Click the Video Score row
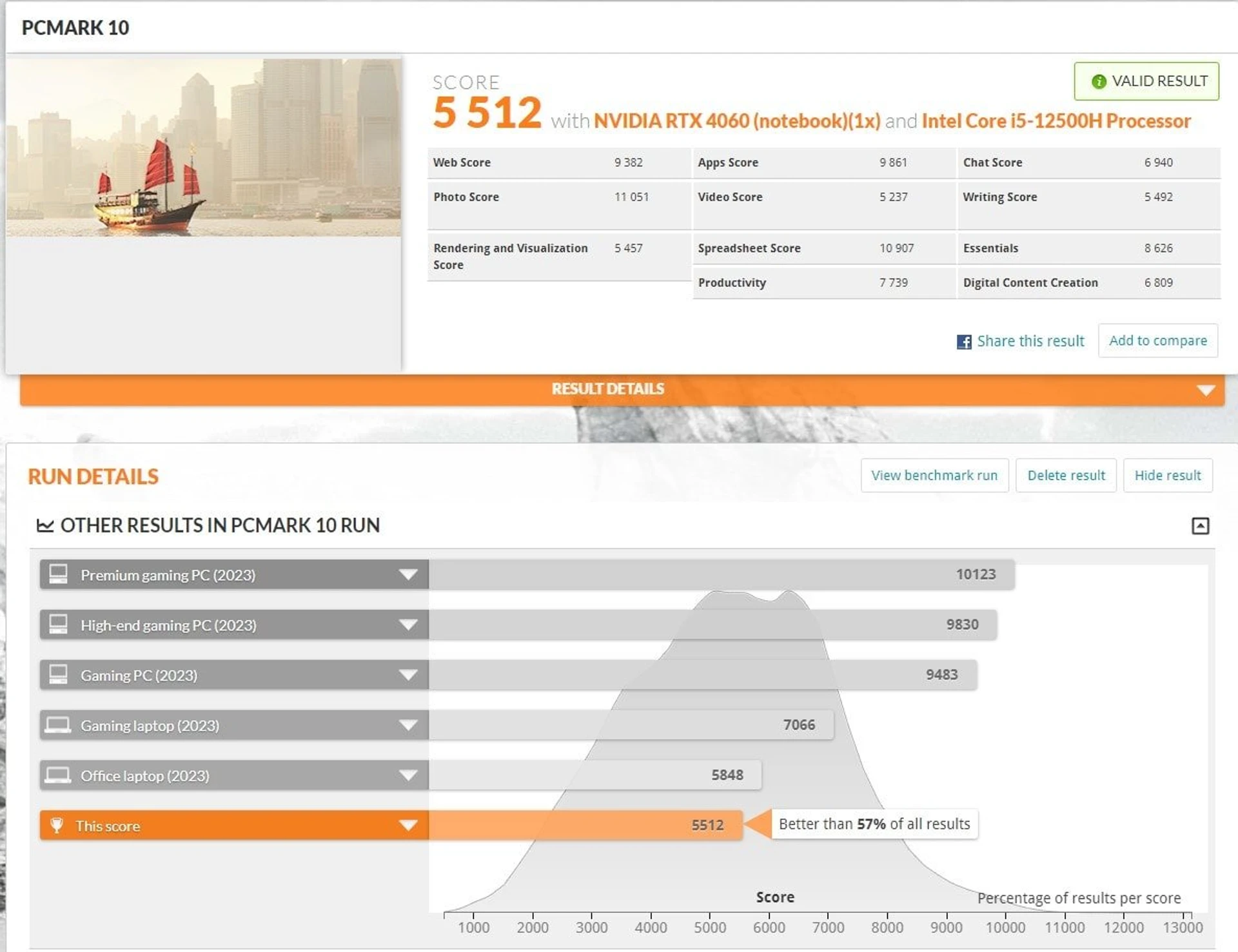 click(x=824, y=205)
